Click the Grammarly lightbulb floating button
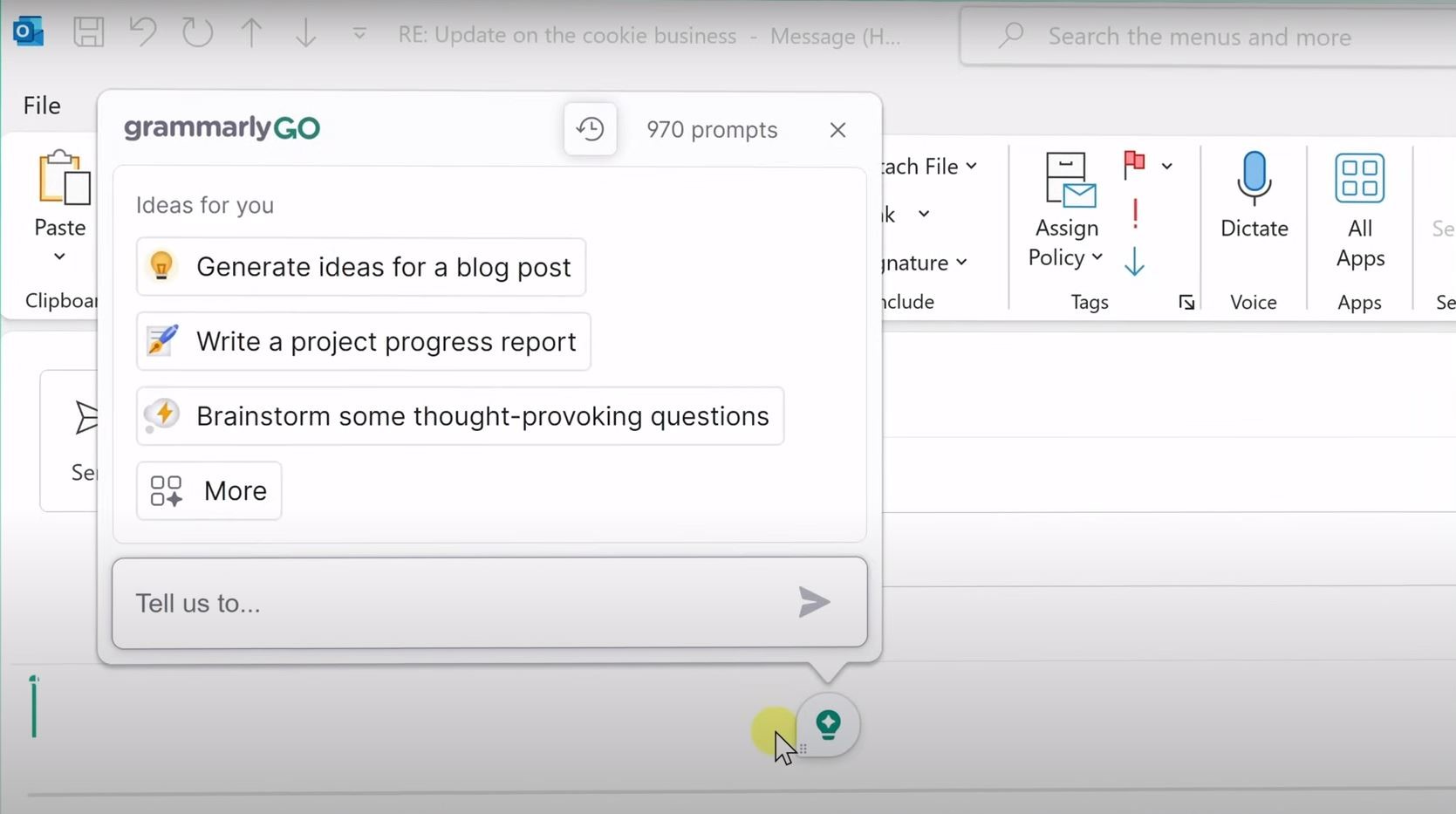The height and width of the screenshot is (814, 1456). [828, 724]
